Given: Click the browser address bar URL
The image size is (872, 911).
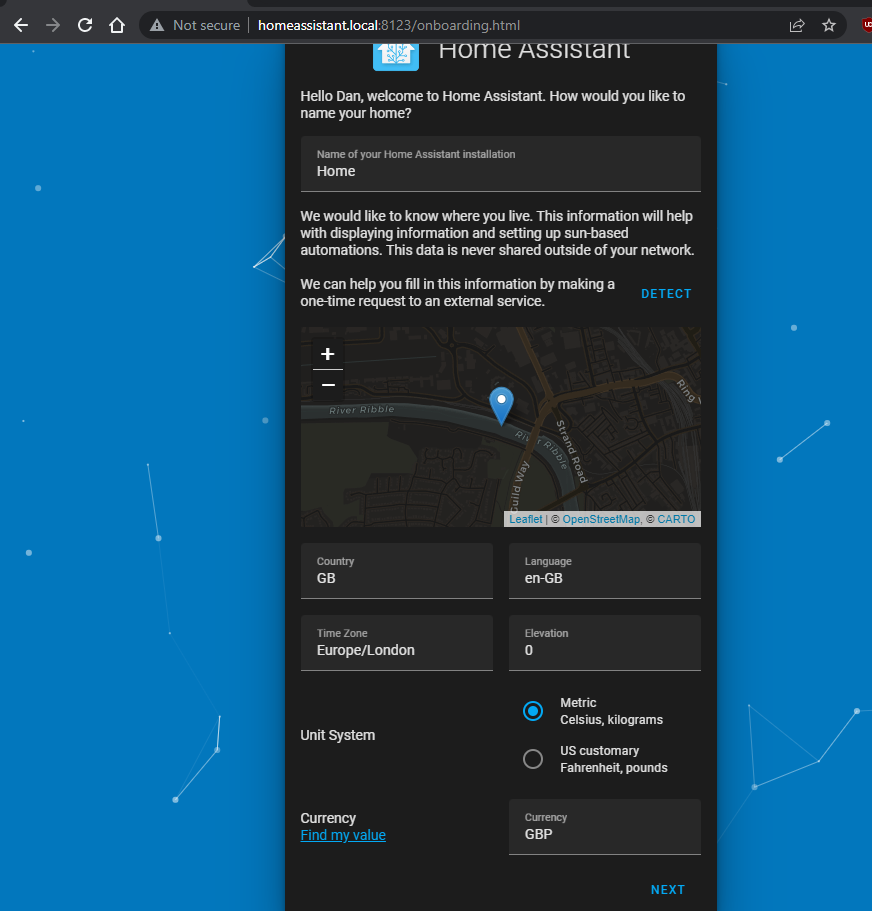Looking at the screenshot, I should pos(389,26).
